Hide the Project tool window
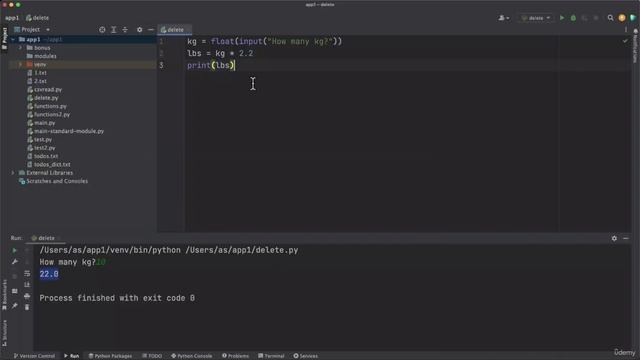The height and width of the screenshot is (360, 640). tap(151, 30)
